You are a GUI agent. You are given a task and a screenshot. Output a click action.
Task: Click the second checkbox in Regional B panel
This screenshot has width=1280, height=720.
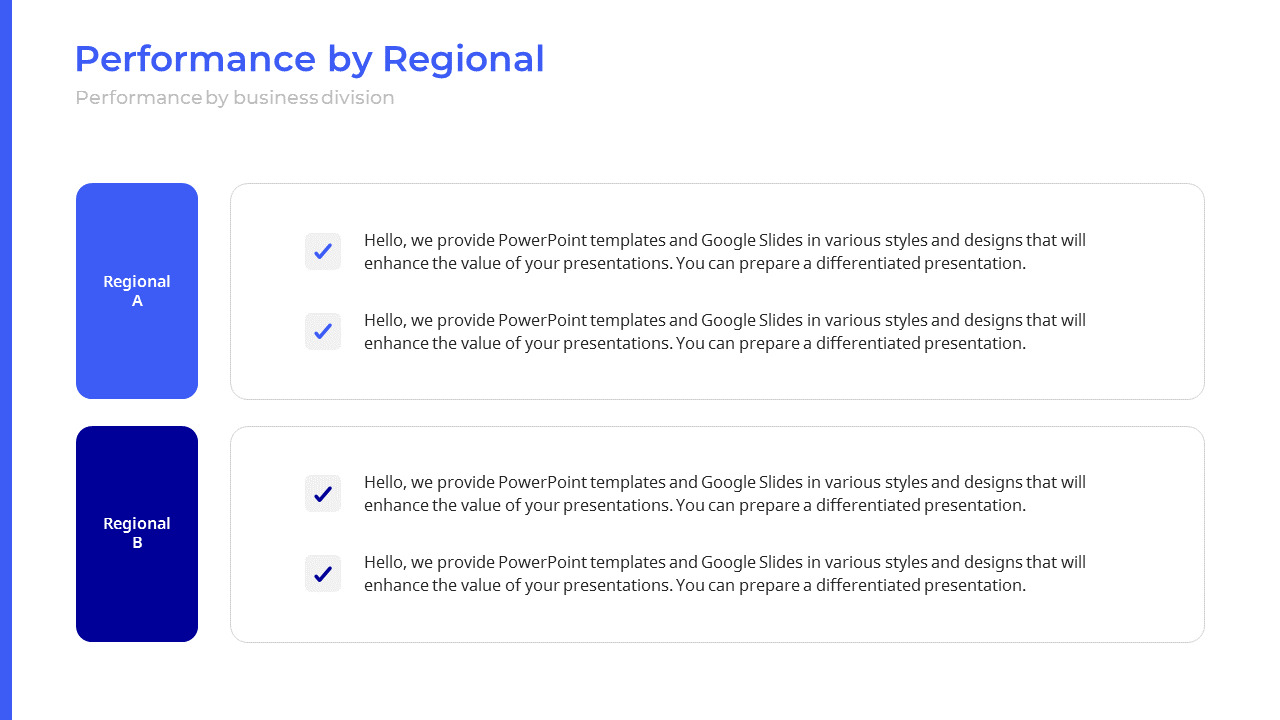point(323,574)
